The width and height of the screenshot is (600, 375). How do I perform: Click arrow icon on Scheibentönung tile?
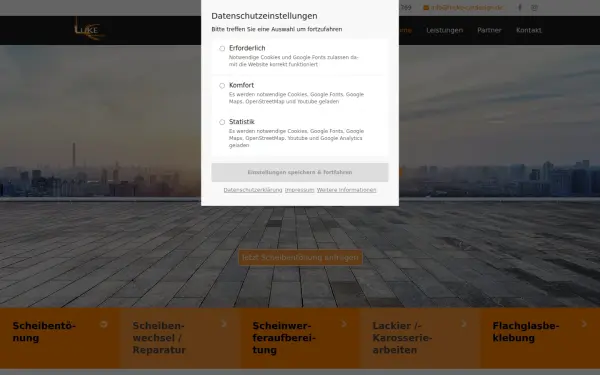coord(104,324)
